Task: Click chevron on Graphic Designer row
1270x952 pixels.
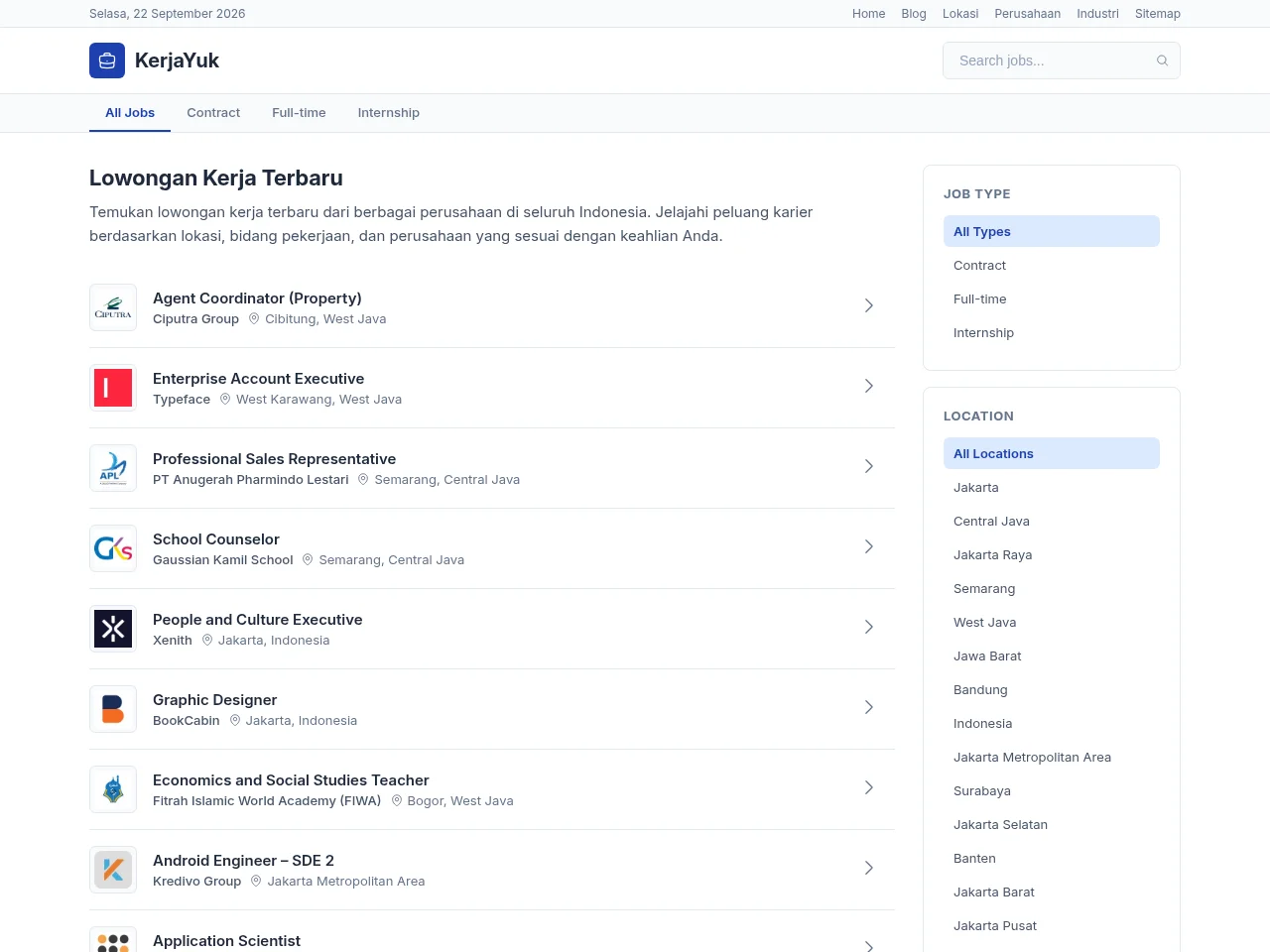Action: point(869,707)
